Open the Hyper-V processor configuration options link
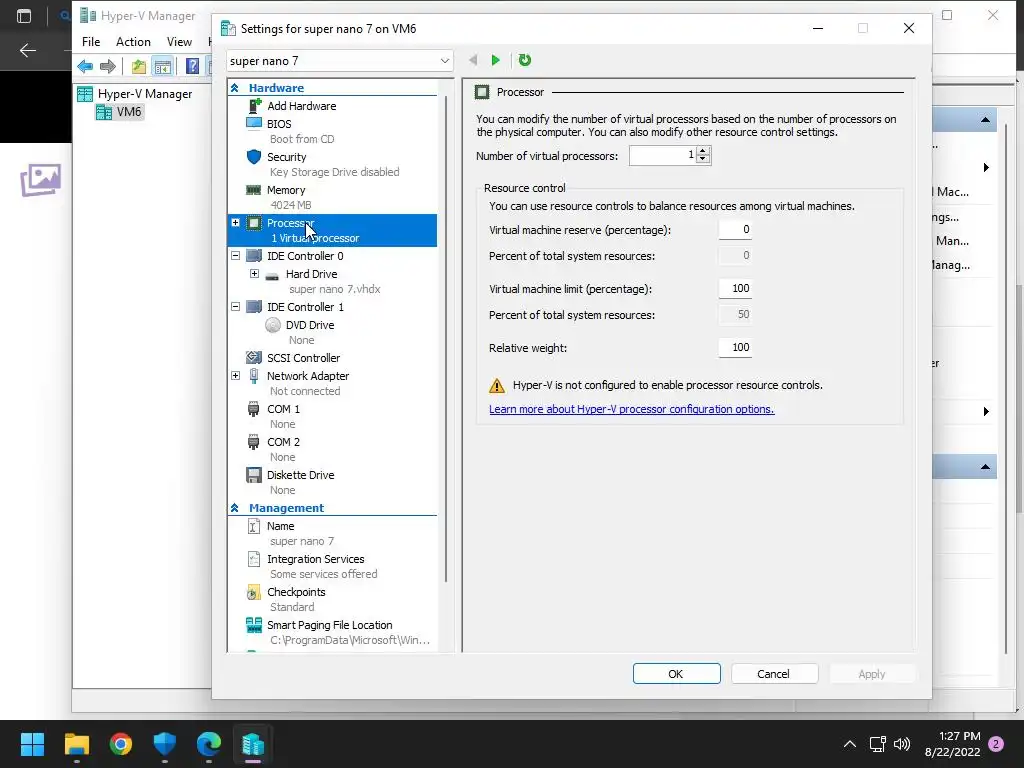The height and width of the screenshot is (768, 1024). coord(632,409)
